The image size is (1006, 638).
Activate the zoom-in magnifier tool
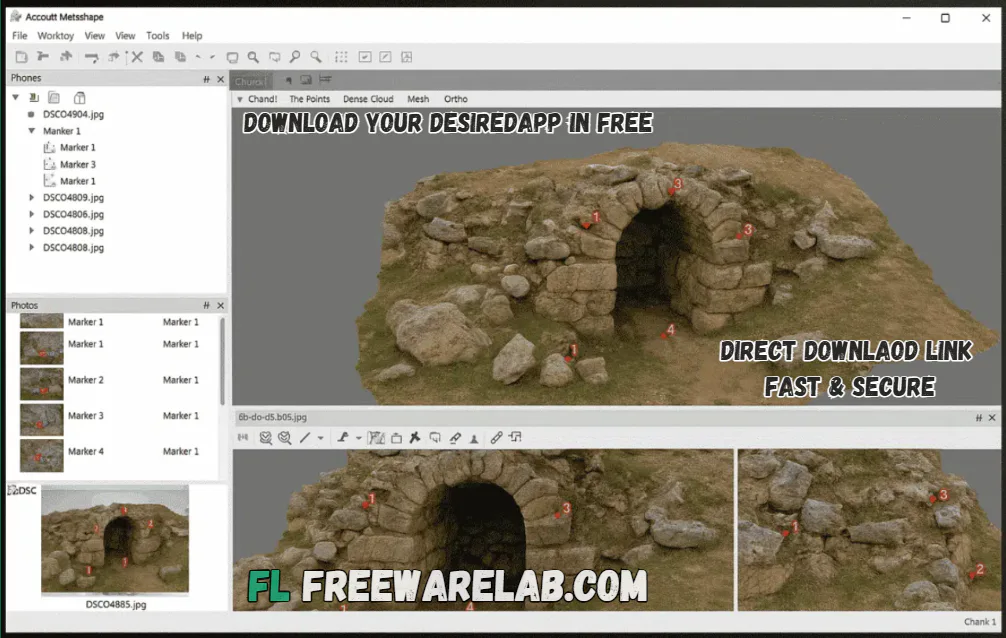point(296,57)
